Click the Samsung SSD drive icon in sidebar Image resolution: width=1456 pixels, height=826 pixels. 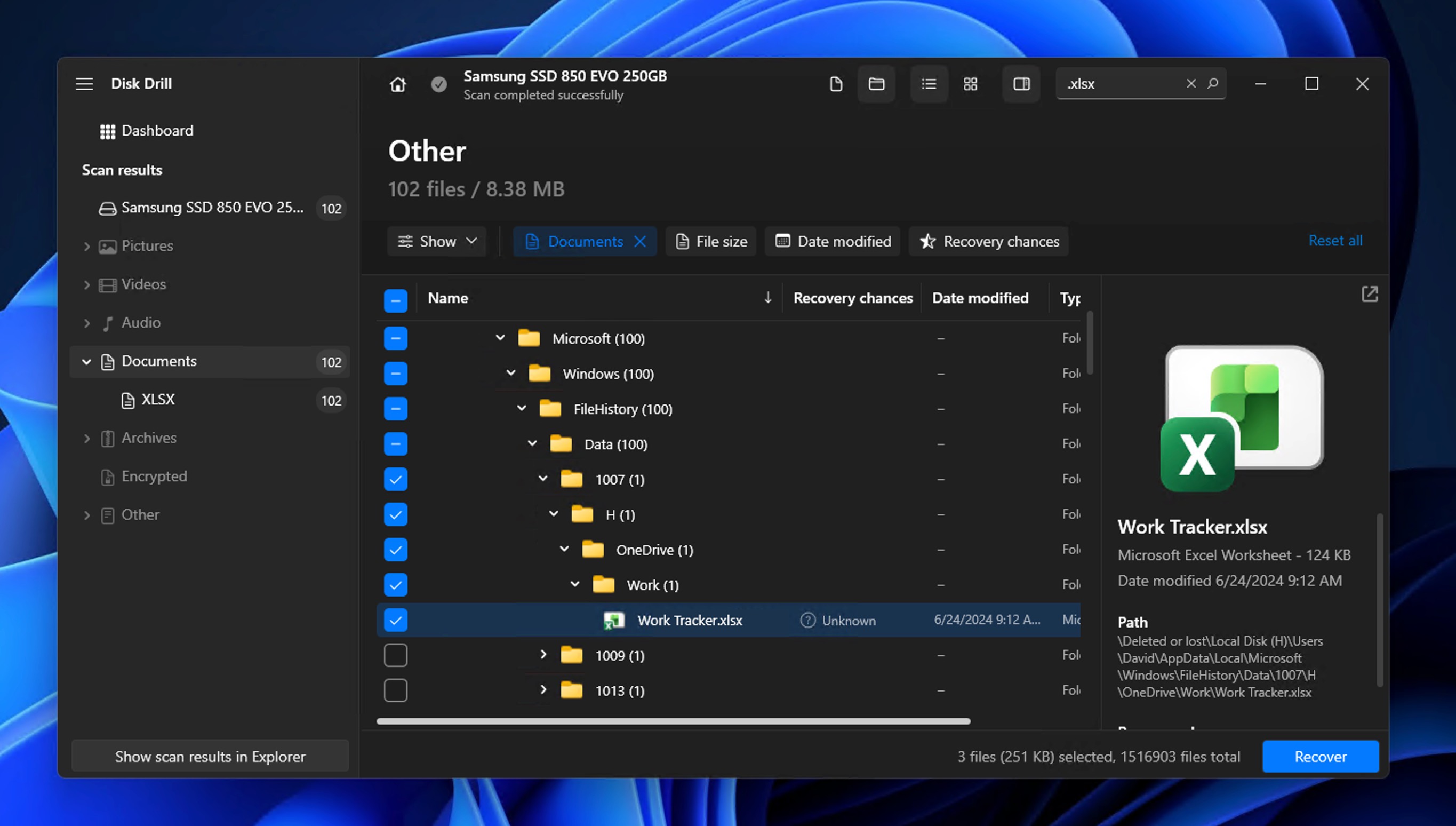(108, 208)
